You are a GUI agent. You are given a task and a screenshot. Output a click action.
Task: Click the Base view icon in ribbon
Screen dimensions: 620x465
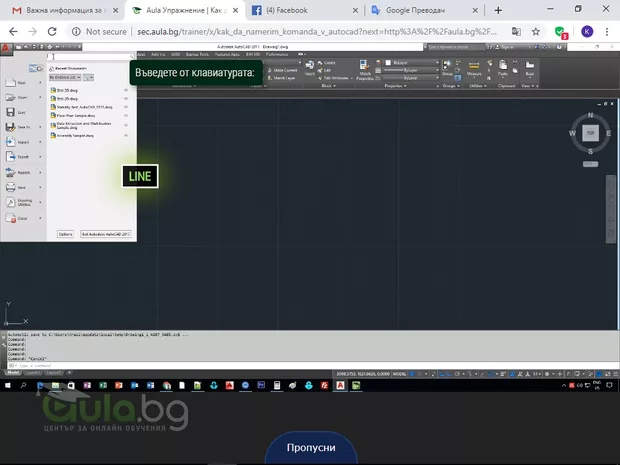(x=529, y=65)
